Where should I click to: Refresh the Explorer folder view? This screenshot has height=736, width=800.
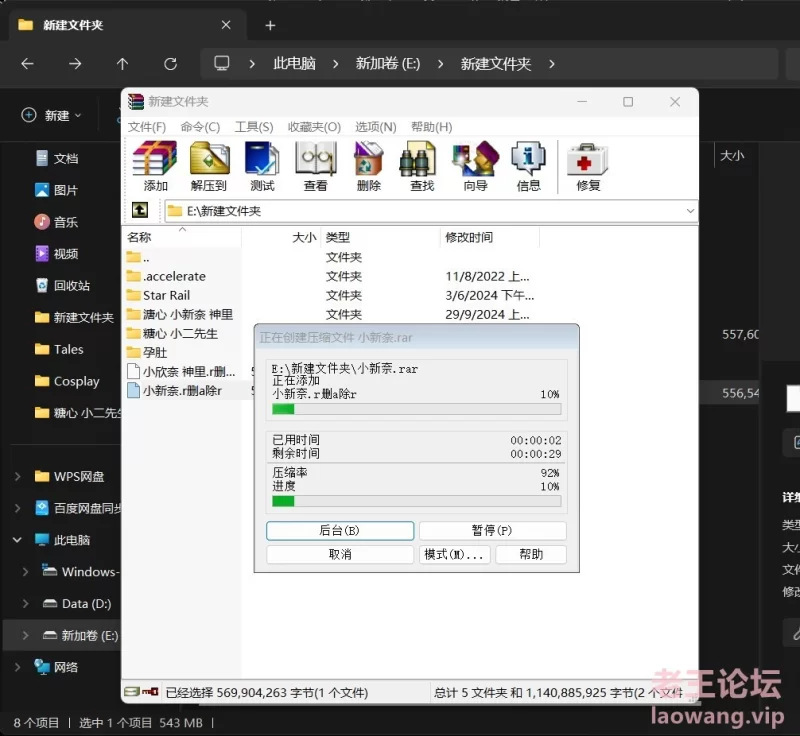[170, 64]
